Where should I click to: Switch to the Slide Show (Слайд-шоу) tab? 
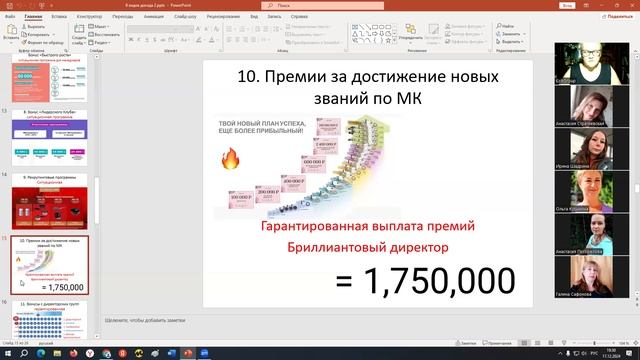(185, 16)
